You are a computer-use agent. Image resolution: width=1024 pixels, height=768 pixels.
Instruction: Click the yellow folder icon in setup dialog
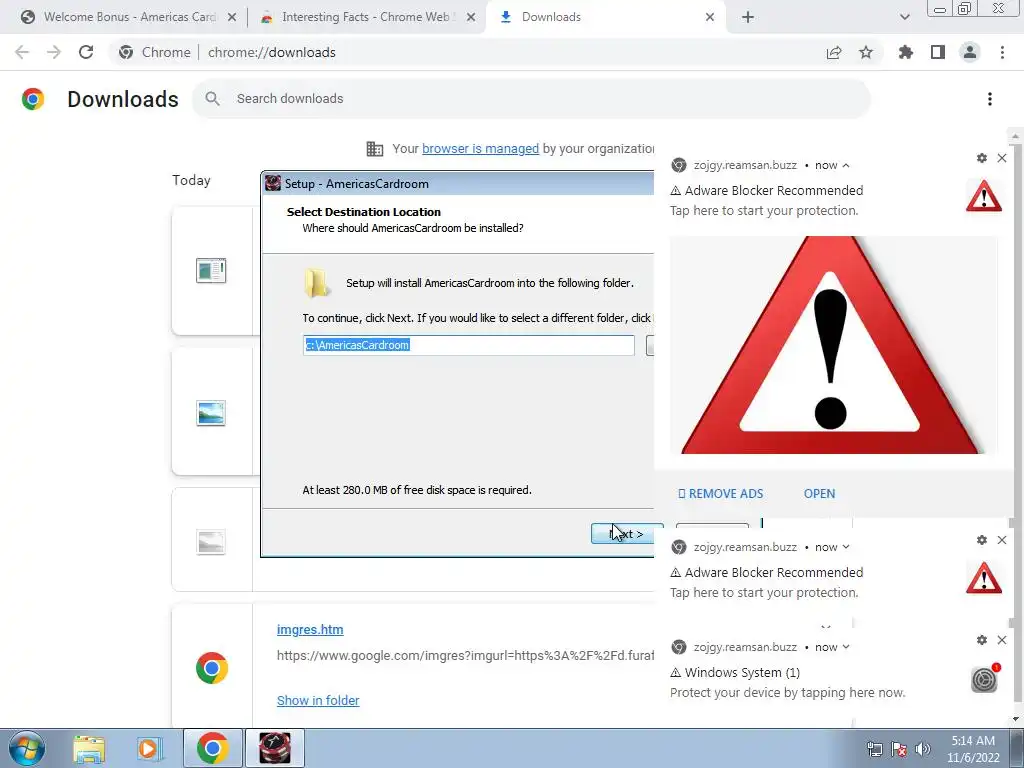[x=317, y=283]
